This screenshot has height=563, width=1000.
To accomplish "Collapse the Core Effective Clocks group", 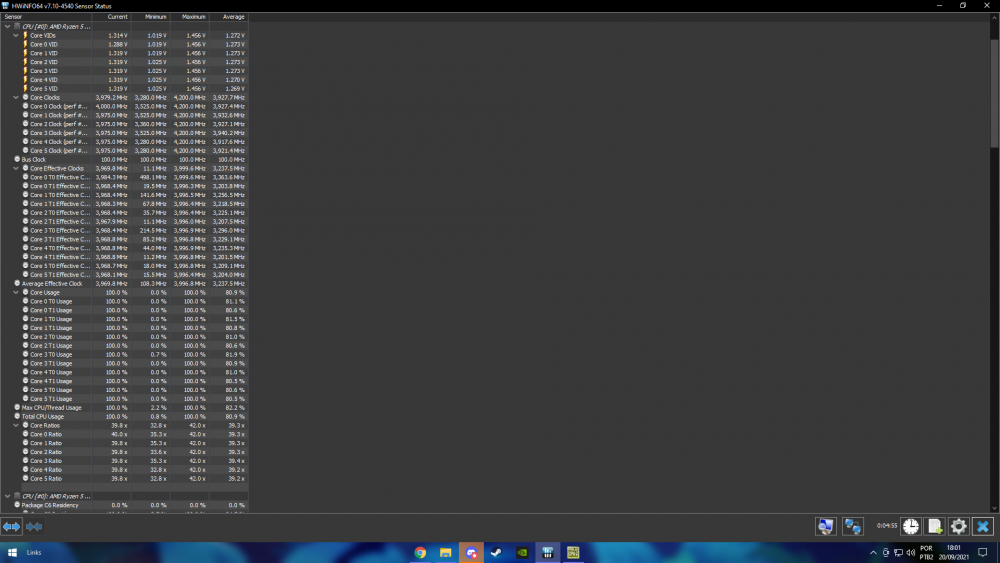I will tap(16, 168).
